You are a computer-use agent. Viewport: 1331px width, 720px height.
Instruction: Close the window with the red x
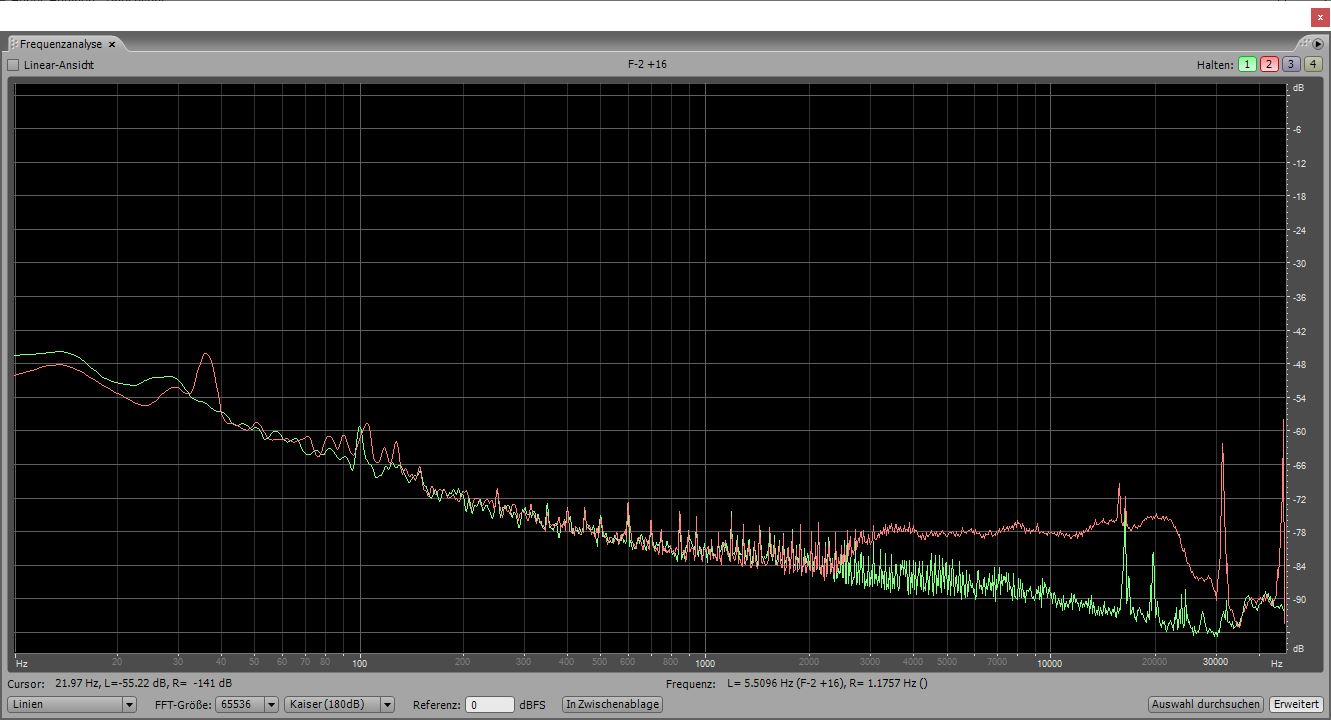tap(1320, 17)
